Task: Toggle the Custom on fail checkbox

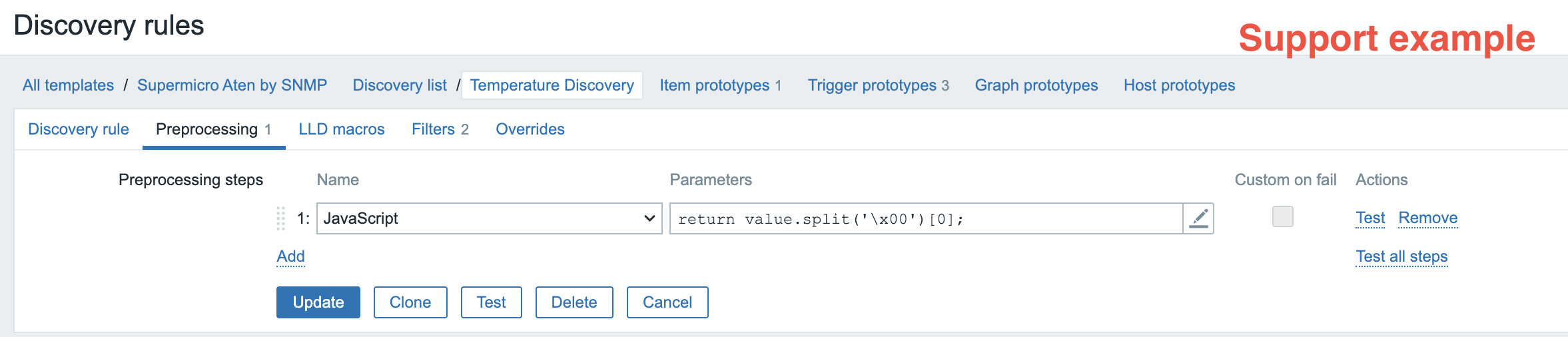Action: click(1282, 216)
